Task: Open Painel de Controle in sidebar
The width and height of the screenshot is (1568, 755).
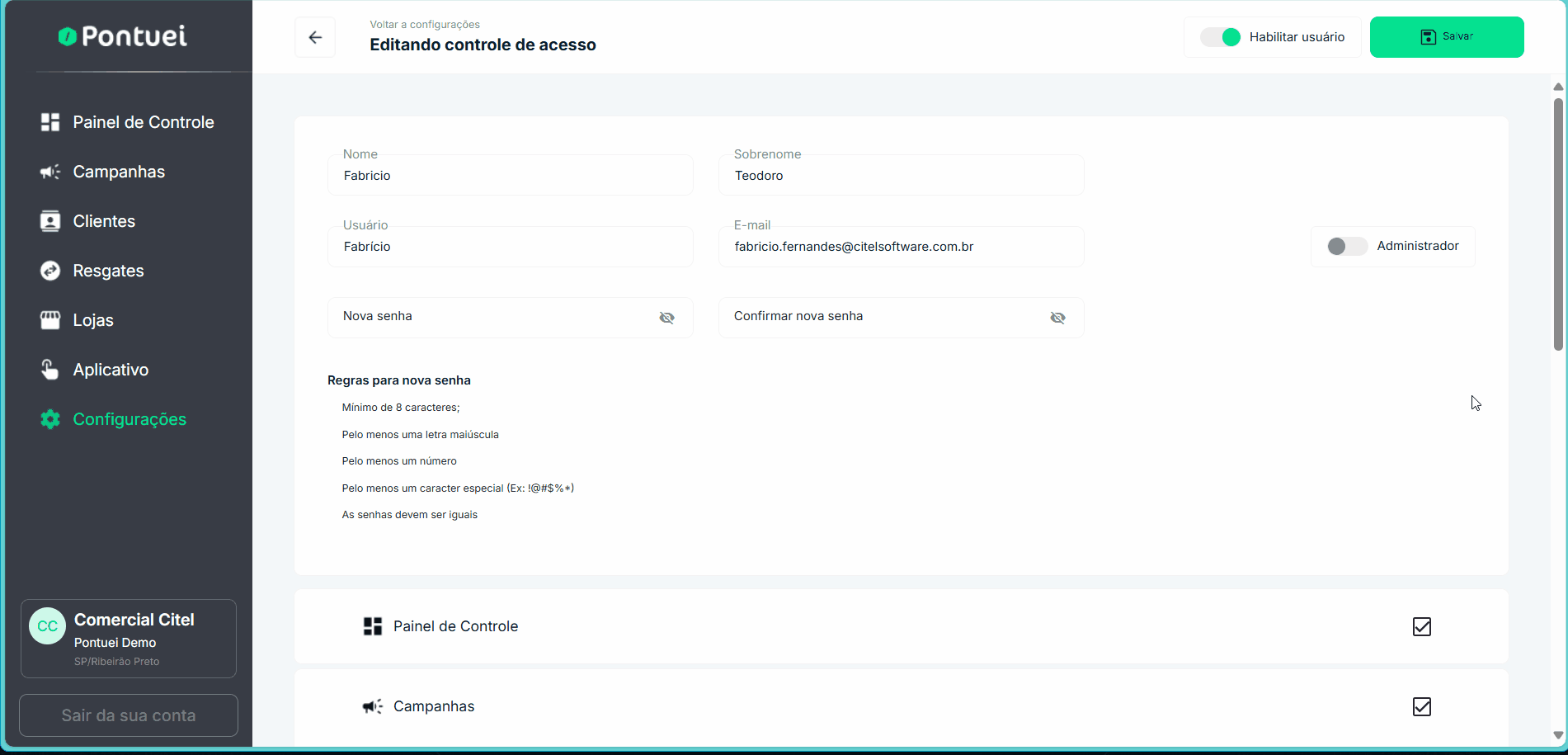Action: pos(143,122)
